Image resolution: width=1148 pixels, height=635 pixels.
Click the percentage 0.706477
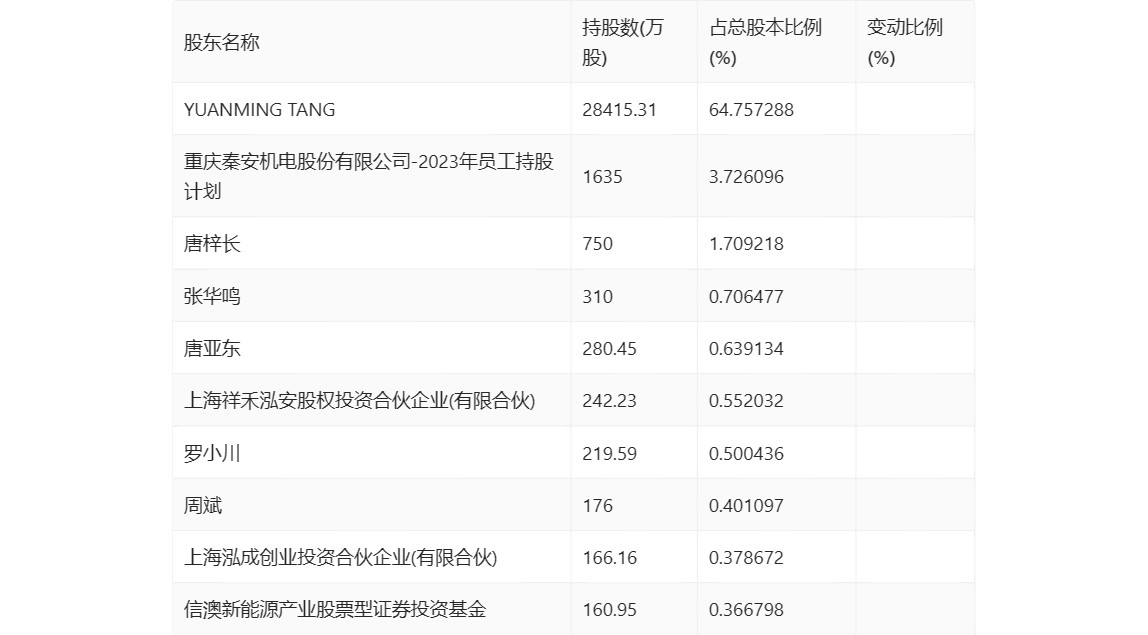click(x=746, y=297)
